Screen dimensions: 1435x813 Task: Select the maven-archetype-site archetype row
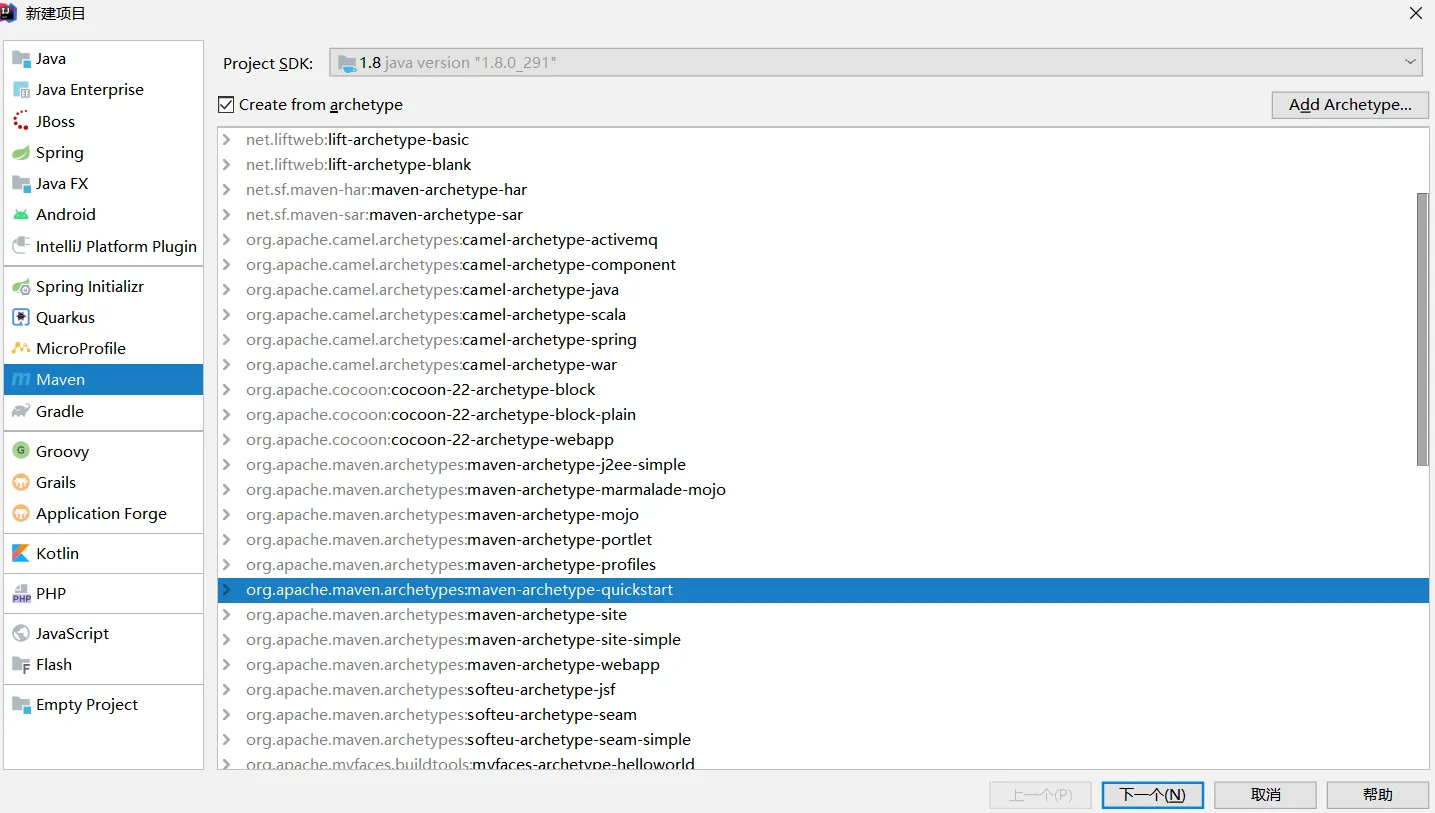pos(547,615)
